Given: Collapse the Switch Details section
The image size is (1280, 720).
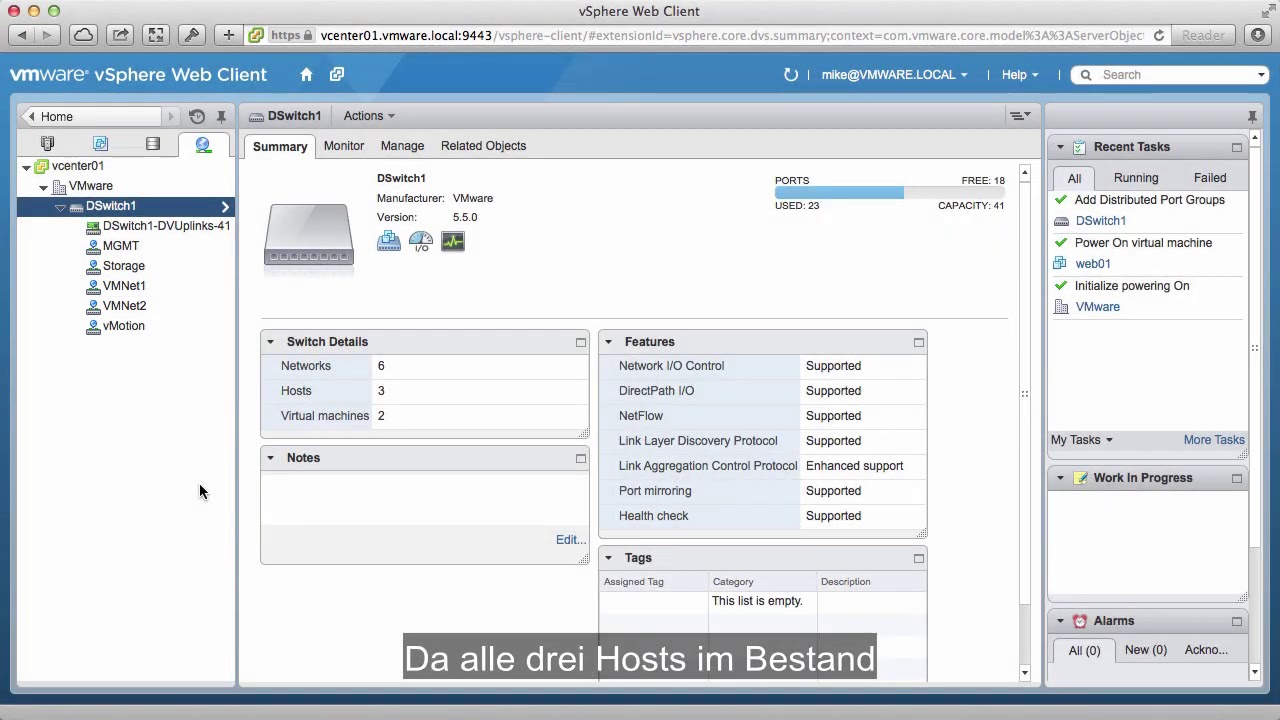Looking at the screenshot, I should (x=270, y=342).
